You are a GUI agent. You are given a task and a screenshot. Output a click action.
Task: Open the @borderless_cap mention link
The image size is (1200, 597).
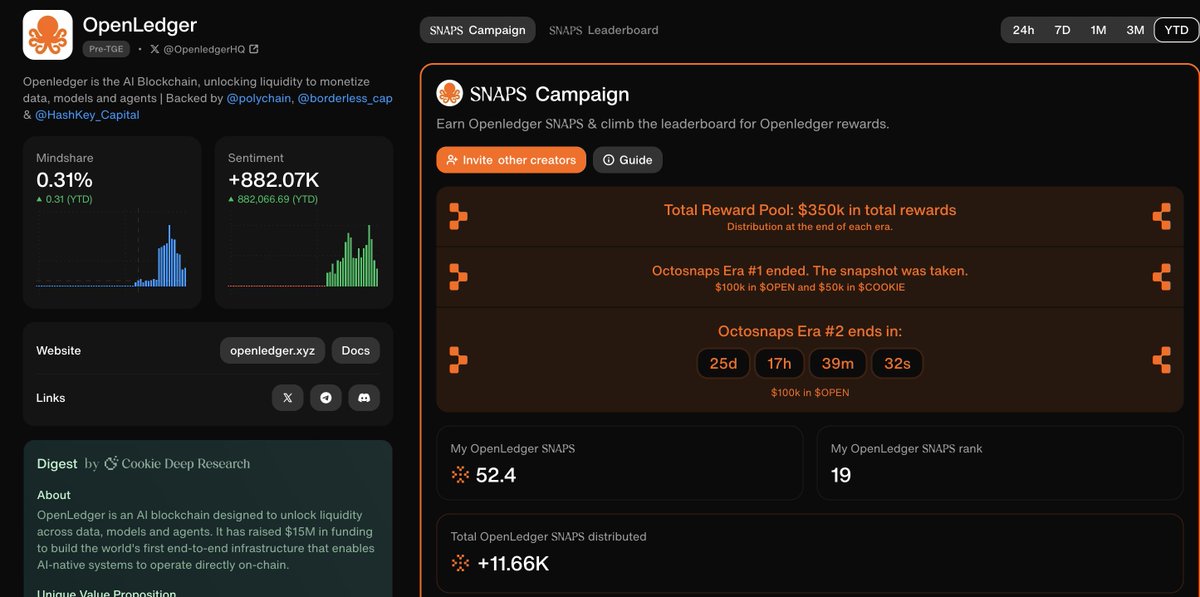345,98
